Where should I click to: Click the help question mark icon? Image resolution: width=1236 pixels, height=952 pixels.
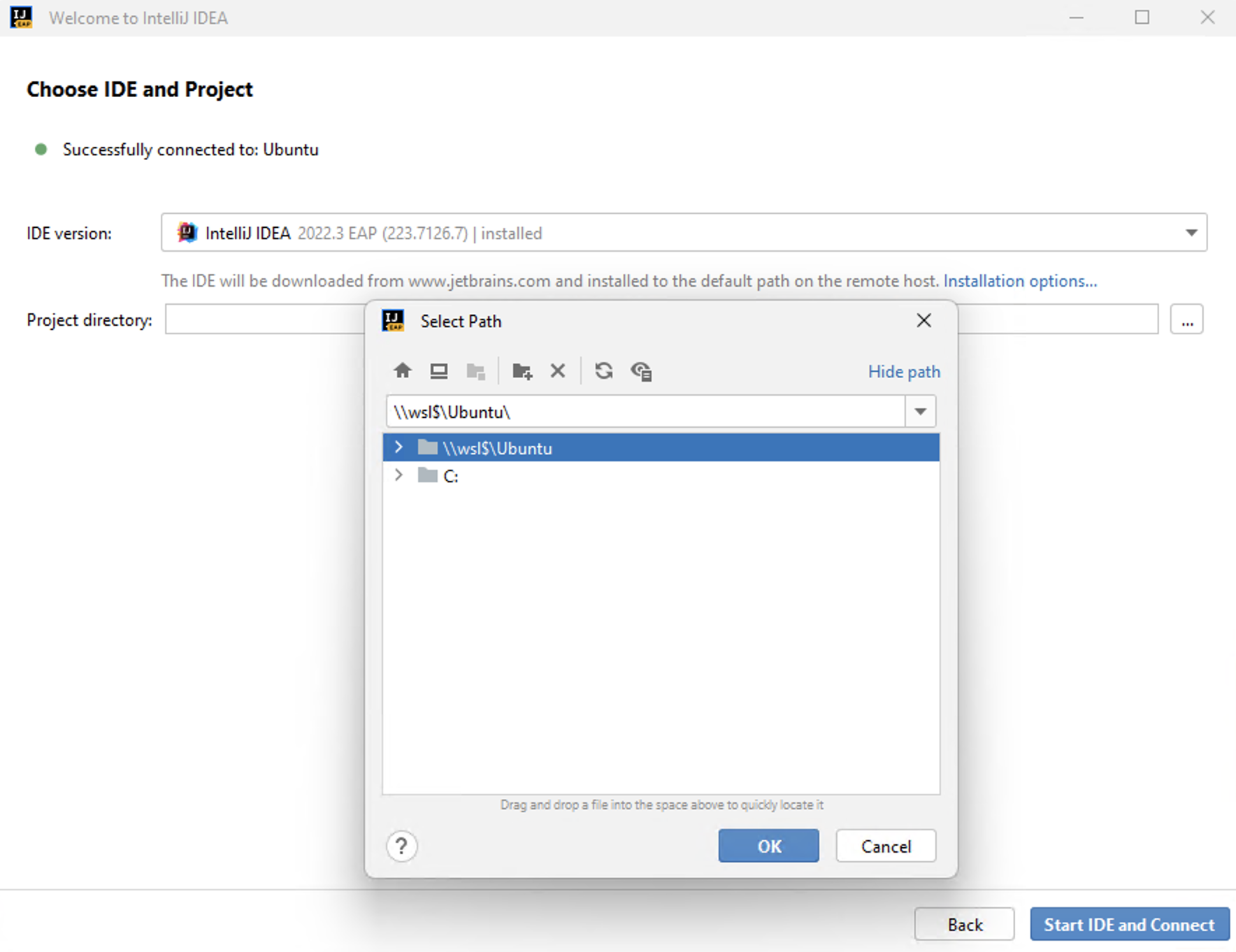pyautogui.click(x=401, y=846)
